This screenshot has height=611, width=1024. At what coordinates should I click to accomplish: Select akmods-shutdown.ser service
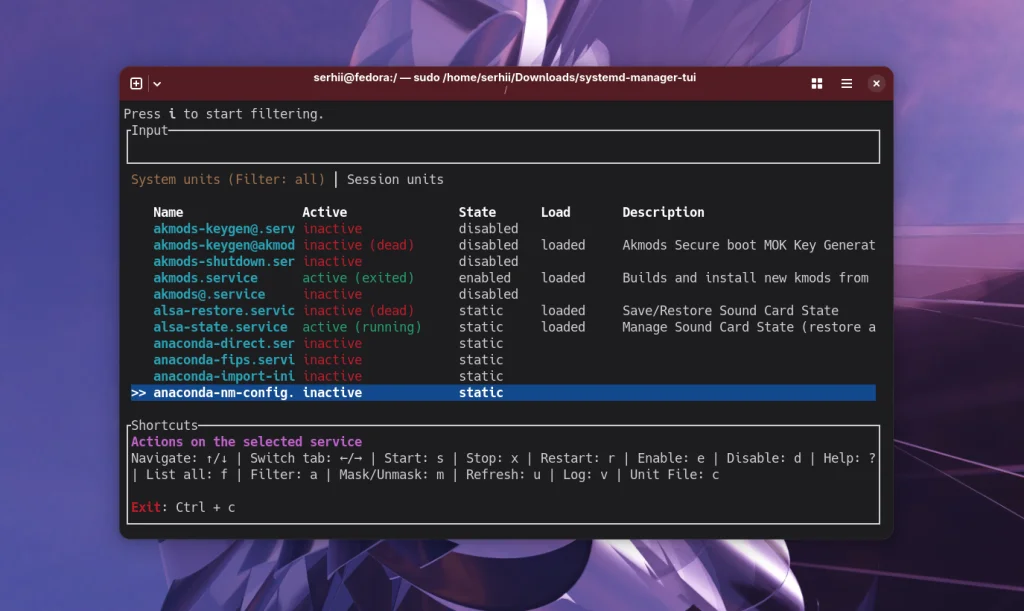[x=503, y=262]
